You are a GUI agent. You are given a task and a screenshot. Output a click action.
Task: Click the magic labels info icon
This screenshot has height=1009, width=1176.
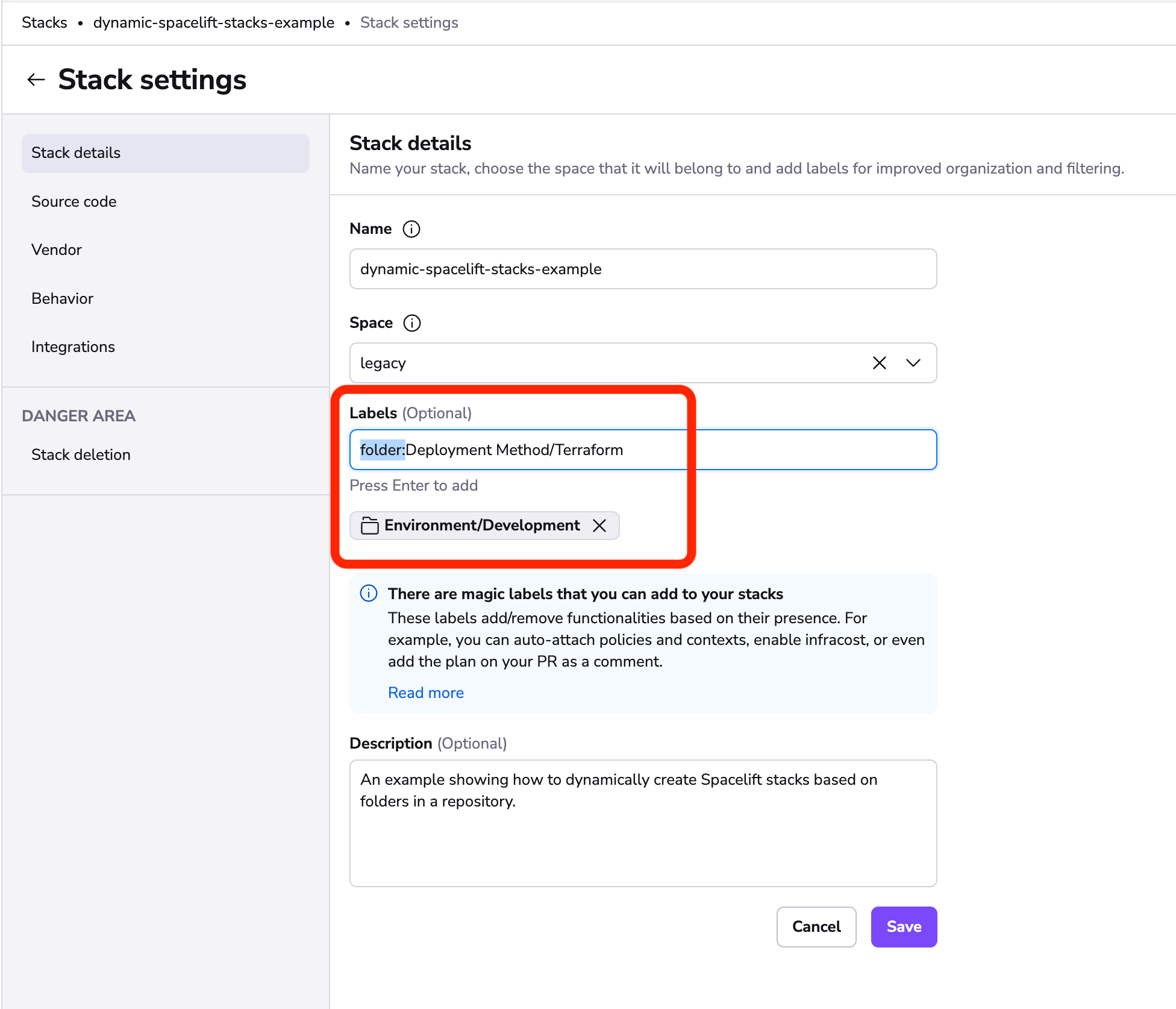(369, 594)
